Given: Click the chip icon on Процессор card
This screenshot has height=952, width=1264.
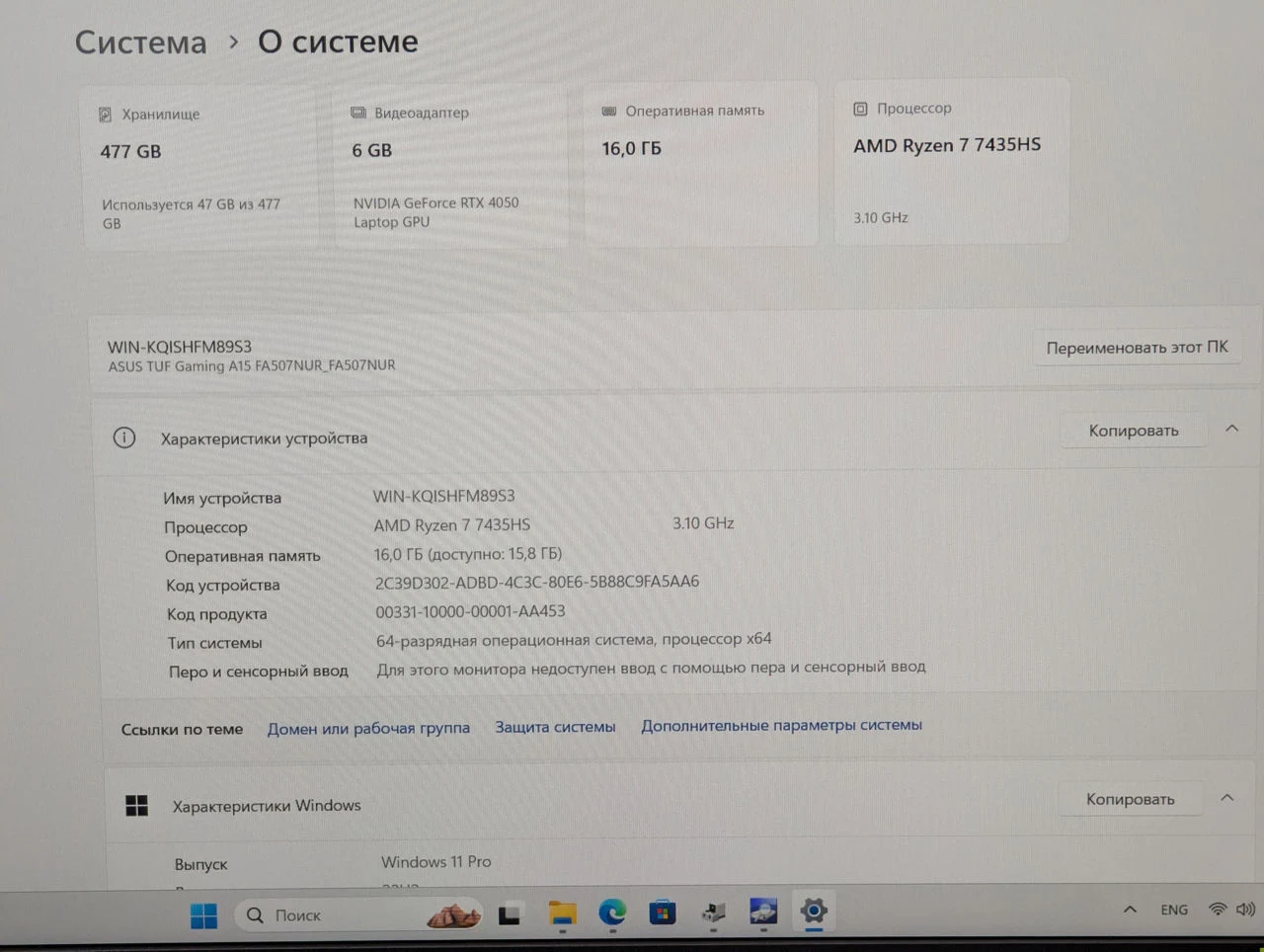Looking at the screenshot, I should [860, 109].
